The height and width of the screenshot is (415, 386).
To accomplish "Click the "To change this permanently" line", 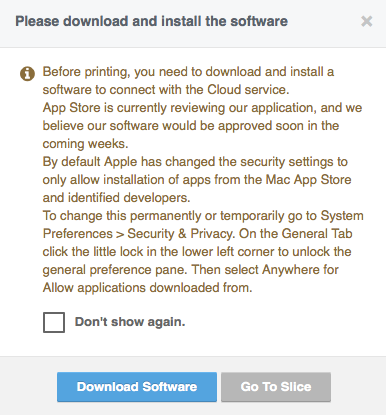I will (x=203, y=216).
